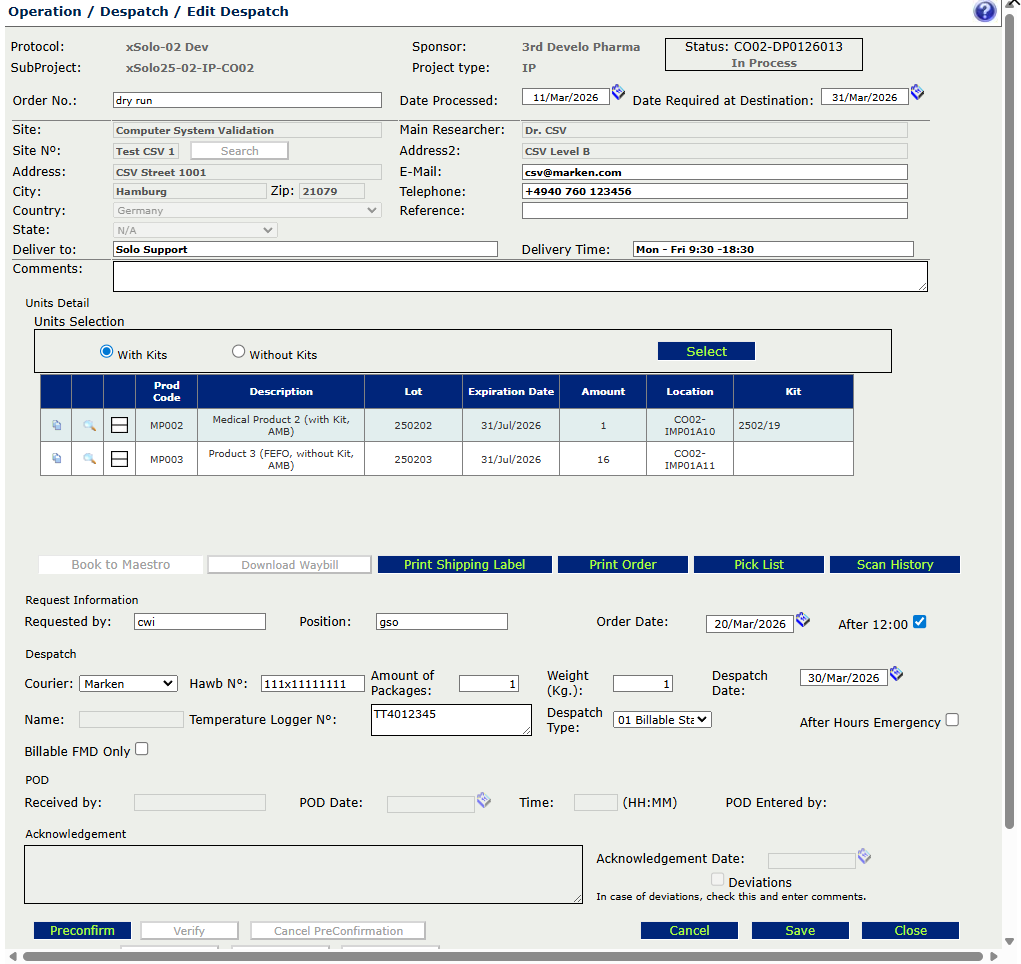Image resolution: width=1021 pixels, height=964 pixels.
Task: Select the Without Kits radio button
Action: 238,352
